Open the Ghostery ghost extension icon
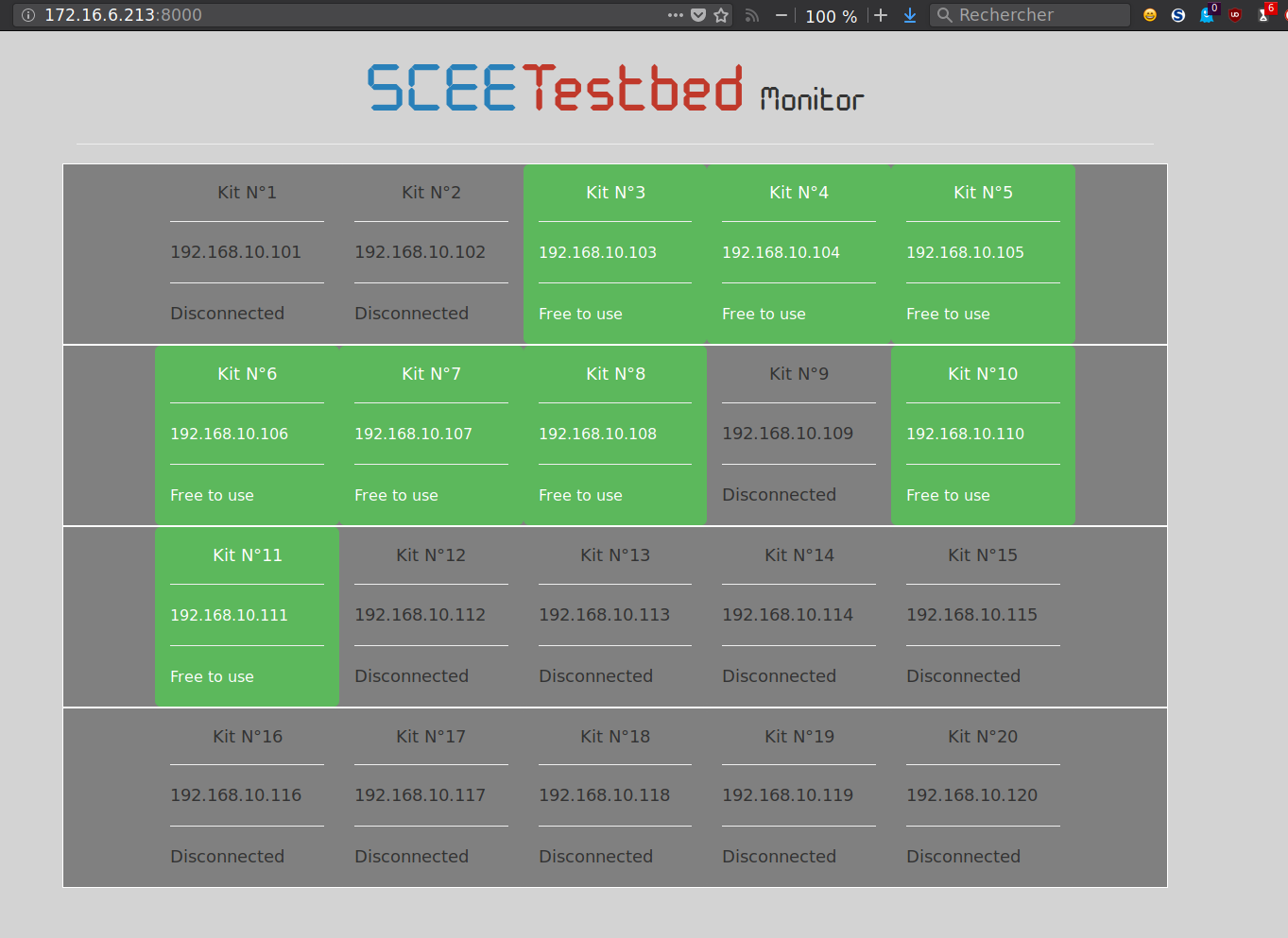 [1207, 15]
